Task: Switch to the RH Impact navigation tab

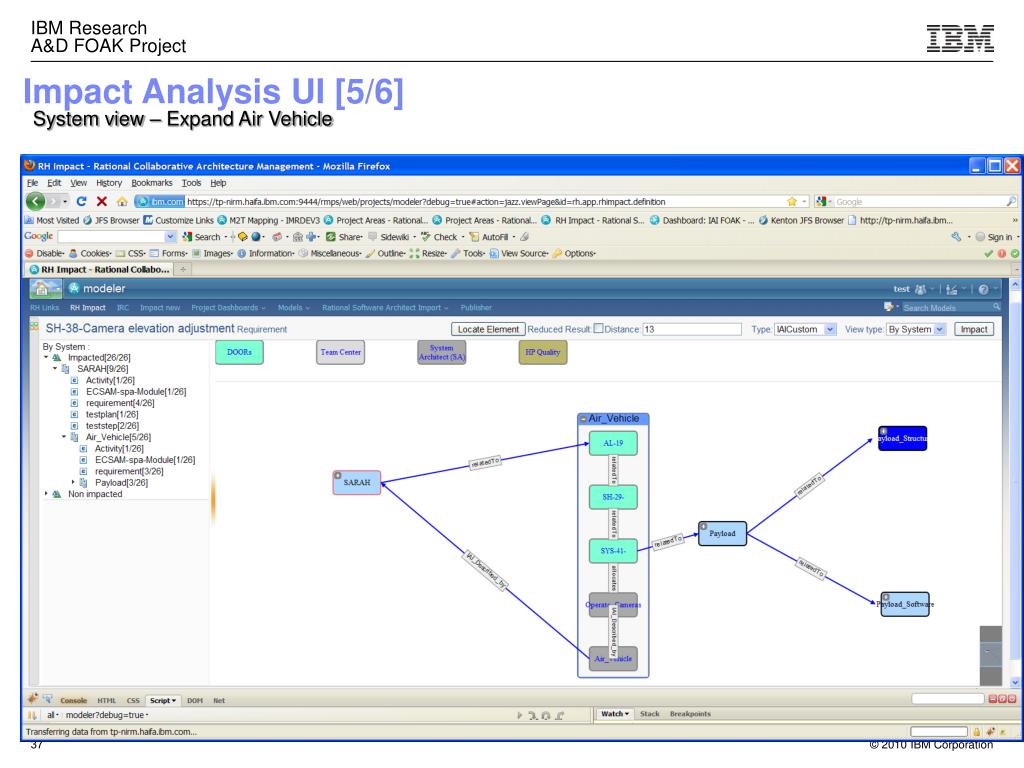Action: coord(88,308)
